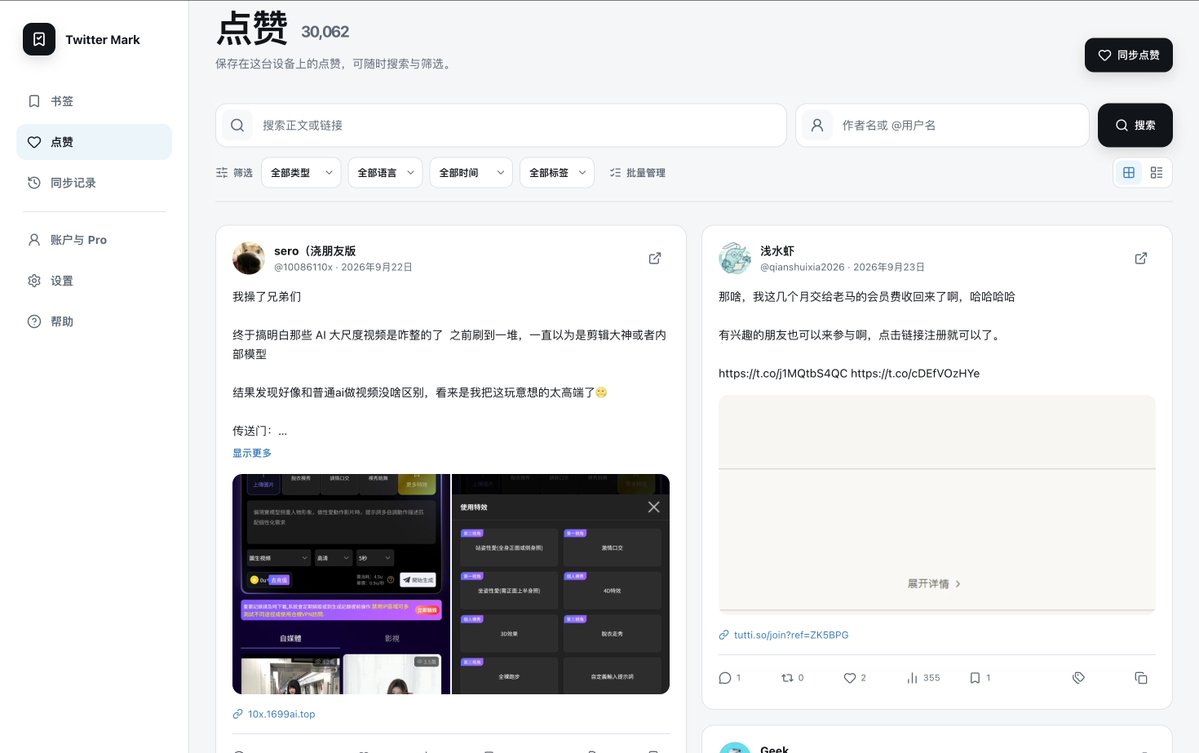The width and height of the screenshot is (1199, 753).
Task: Click 显示更多 to show full tweet
Action: pos(252,453)
